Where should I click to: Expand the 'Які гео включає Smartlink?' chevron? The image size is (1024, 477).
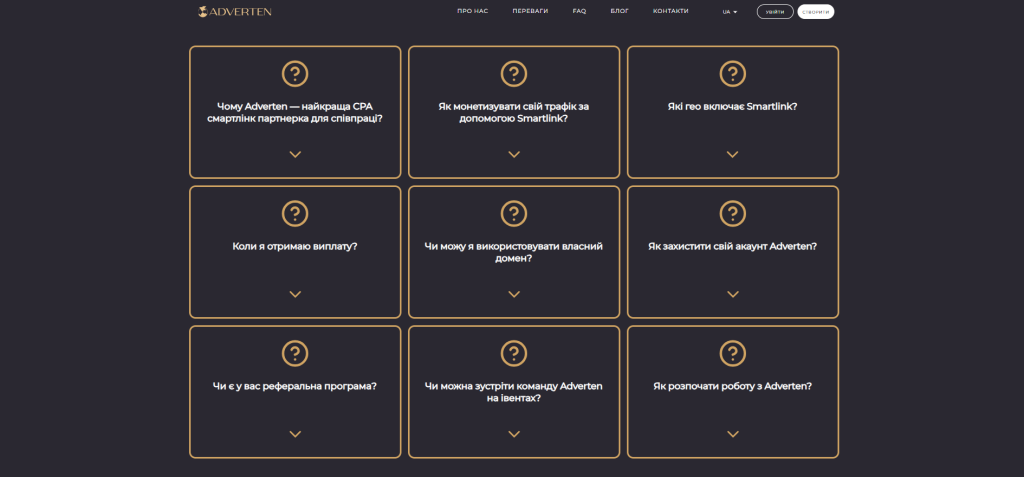pos(732,154)
